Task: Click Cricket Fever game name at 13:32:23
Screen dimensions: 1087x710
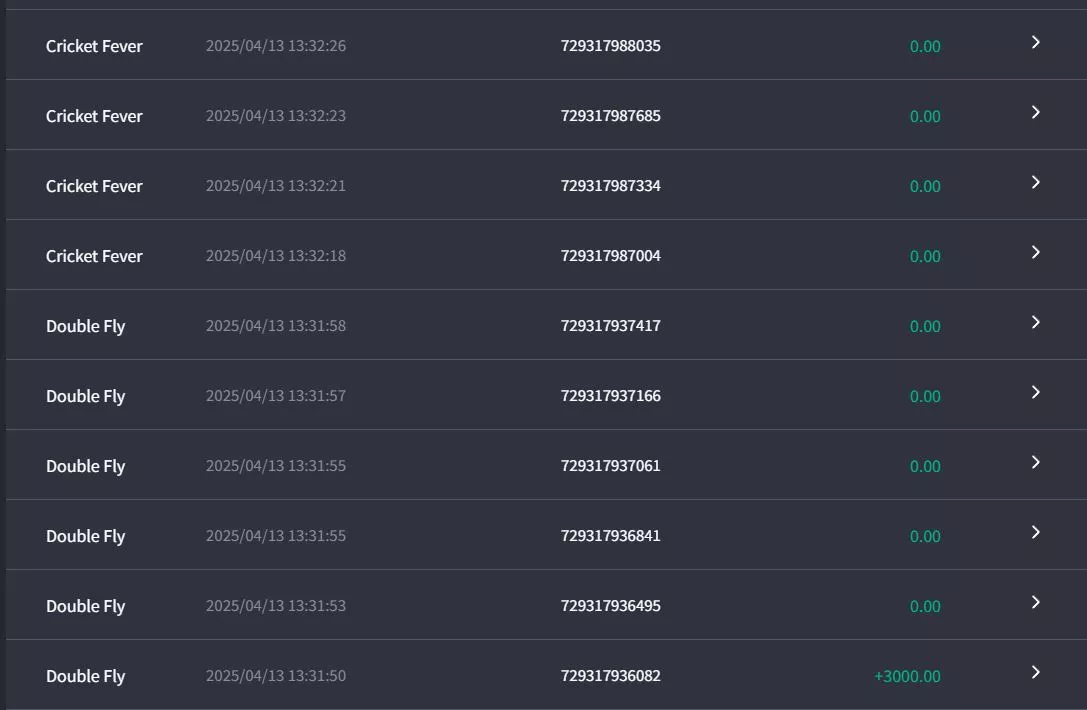Action: click(94, 116)
